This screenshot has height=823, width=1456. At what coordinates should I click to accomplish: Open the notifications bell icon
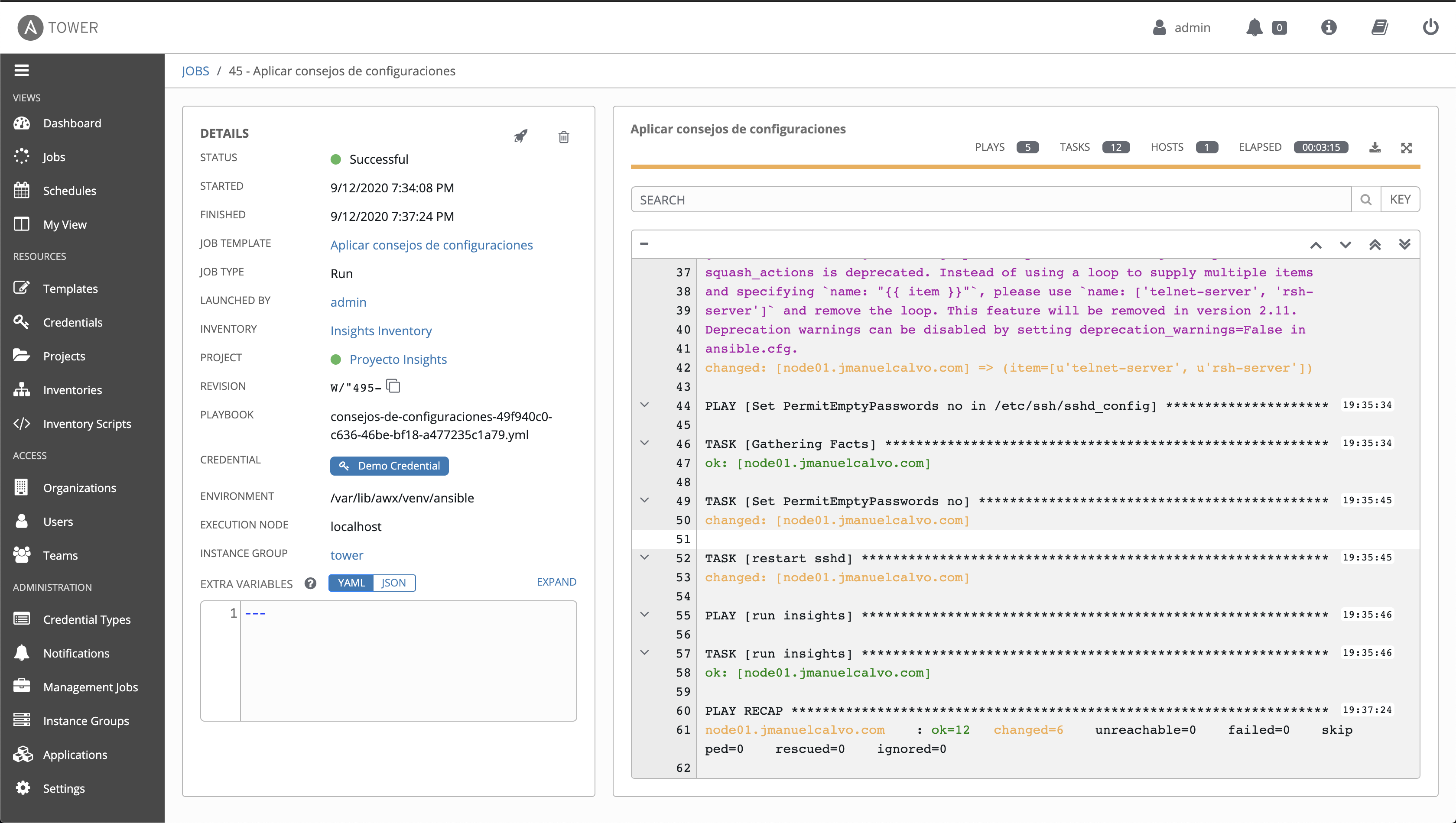[1254, 27]
